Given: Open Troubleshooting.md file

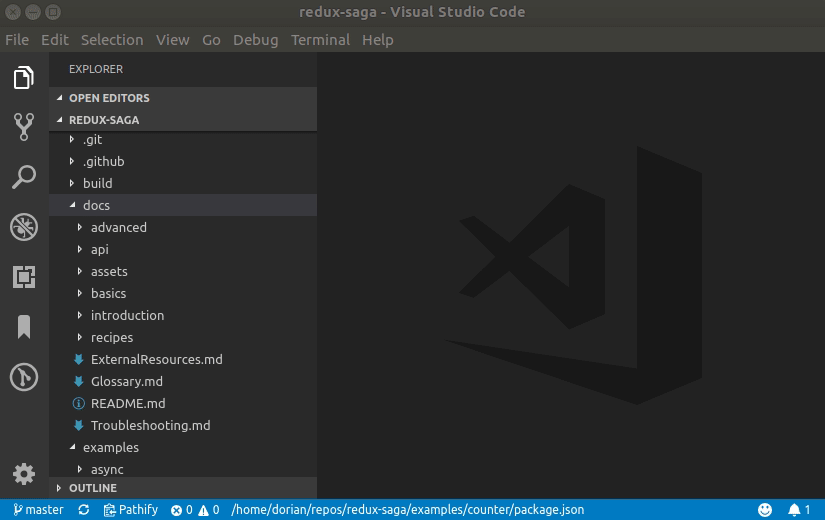Looking at the screenshot, I should (x=183, y=425).
